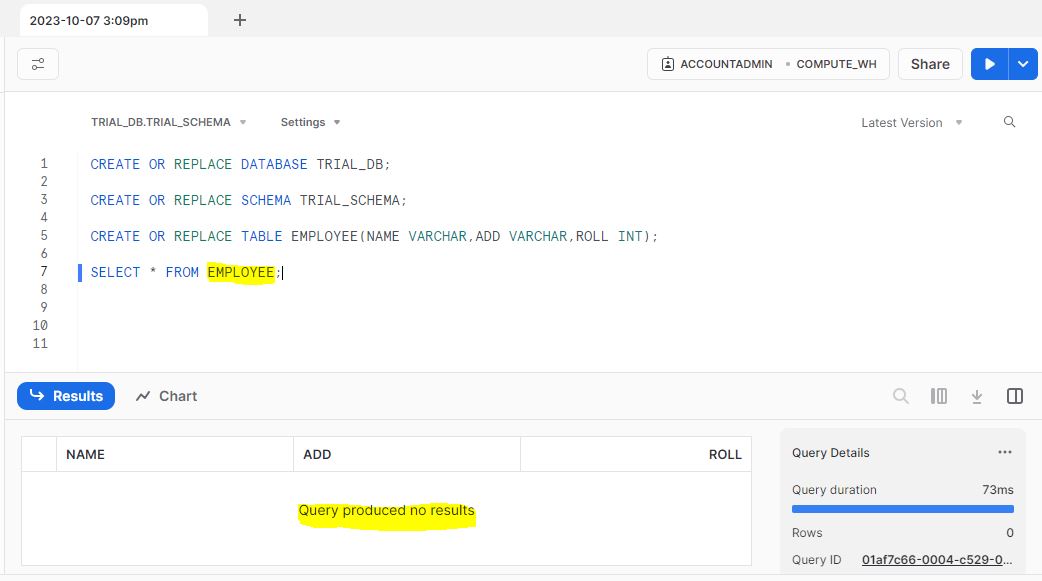Viewport: 1042px width, 581px height.
Task: Expand the Settings dropdown
Action: click(x=310, y=122)
